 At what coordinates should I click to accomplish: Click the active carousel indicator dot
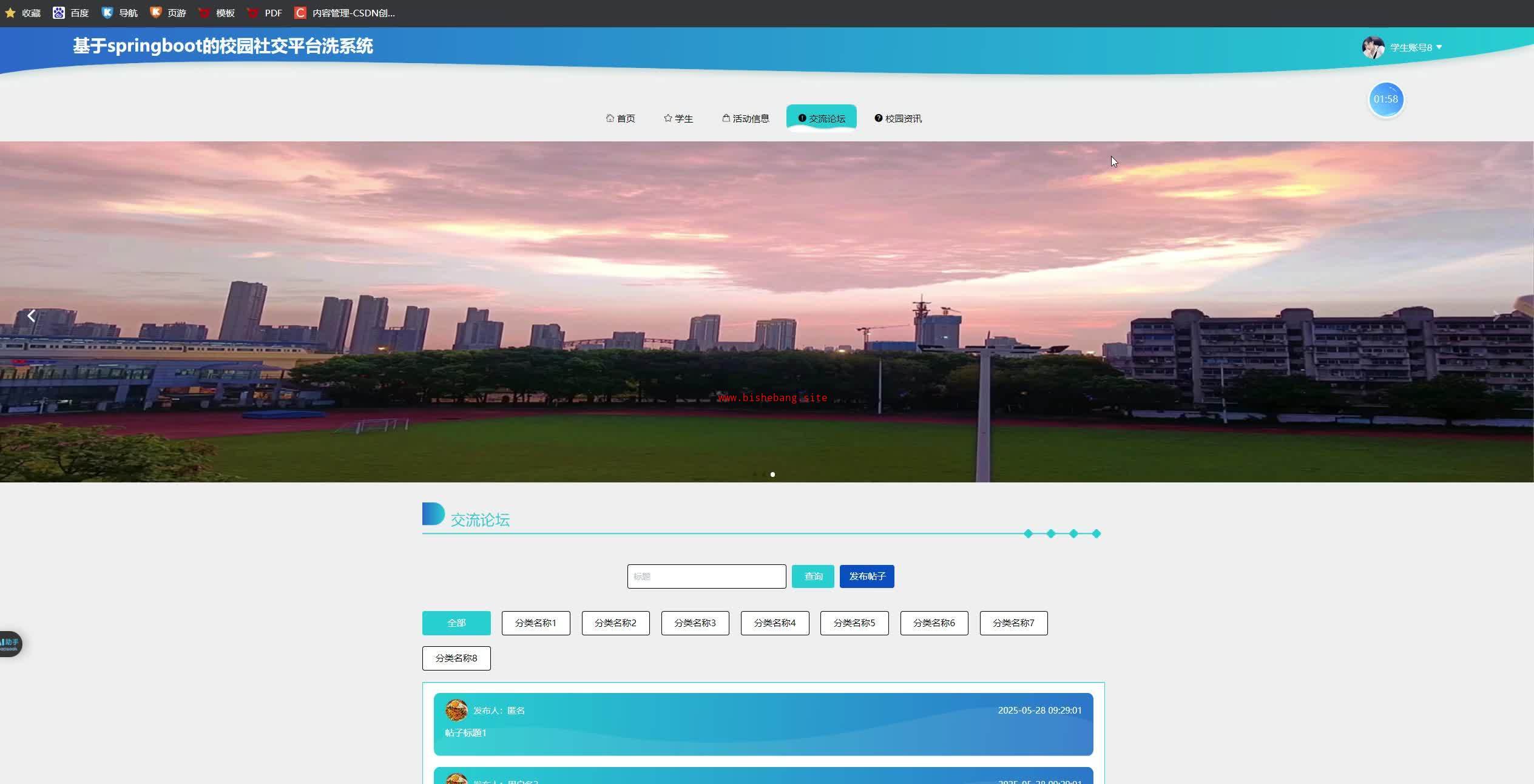(772, 475)
